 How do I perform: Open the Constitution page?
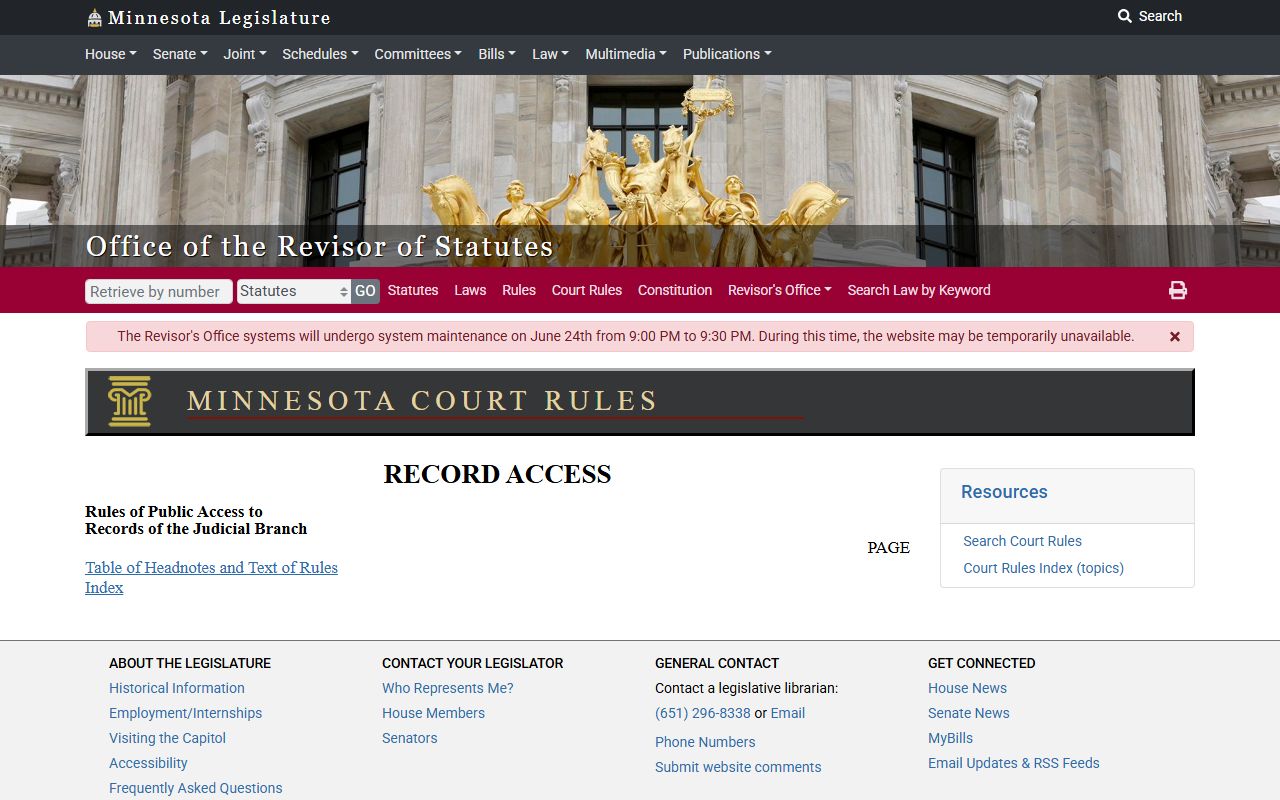(675, 290)
